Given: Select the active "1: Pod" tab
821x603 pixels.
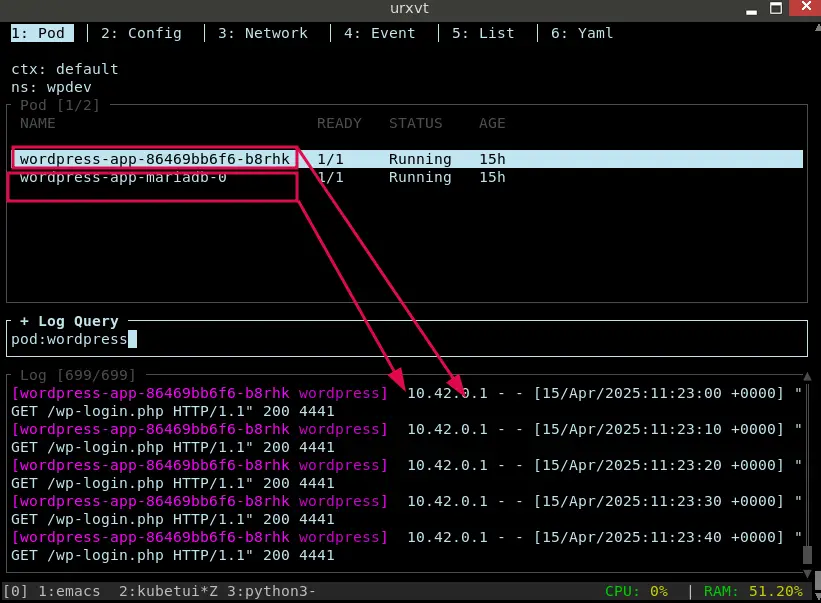Looking at the screenshot, I should point(41,33).
